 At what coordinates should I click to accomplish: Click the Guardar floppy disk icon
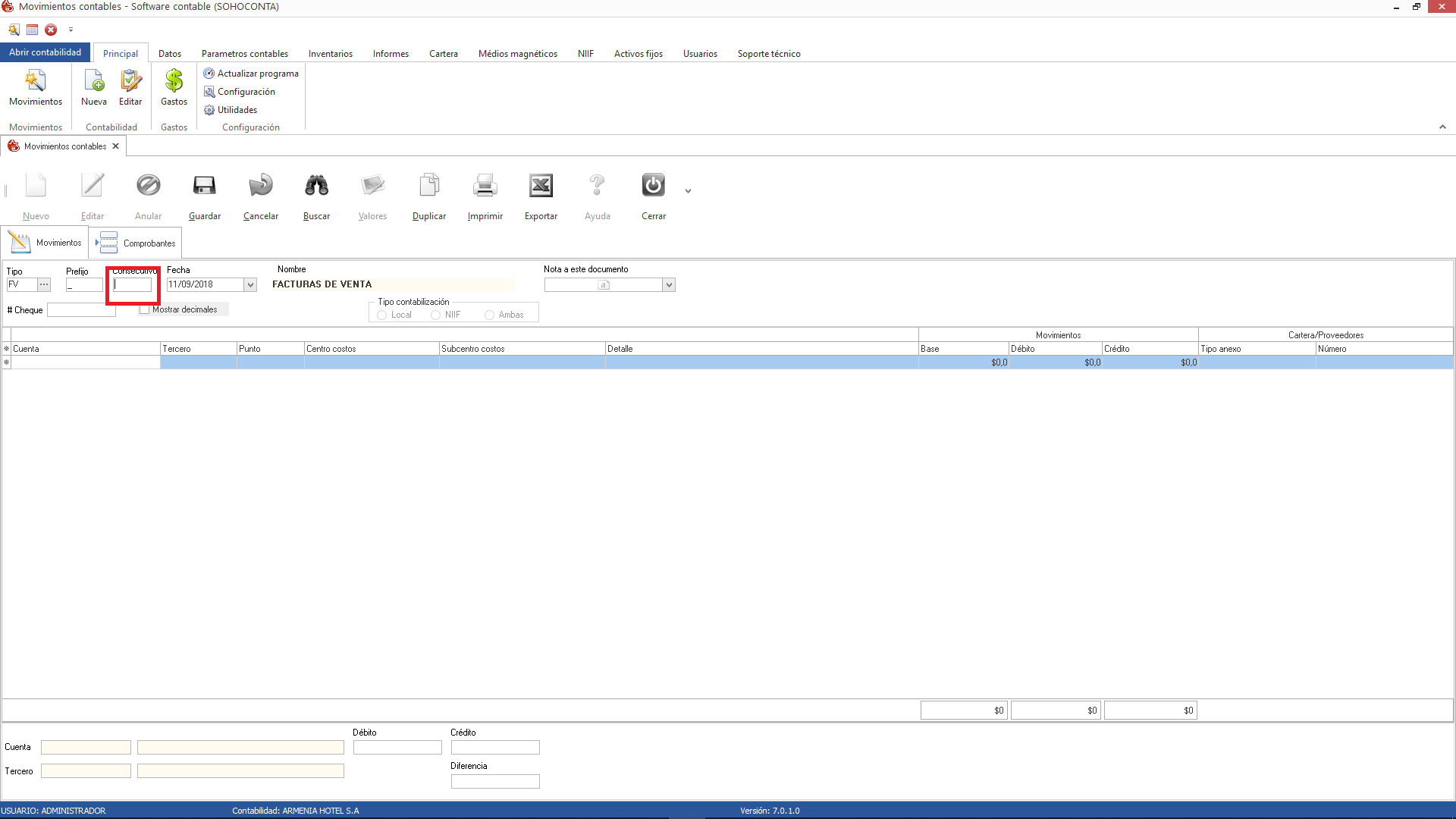204,186
